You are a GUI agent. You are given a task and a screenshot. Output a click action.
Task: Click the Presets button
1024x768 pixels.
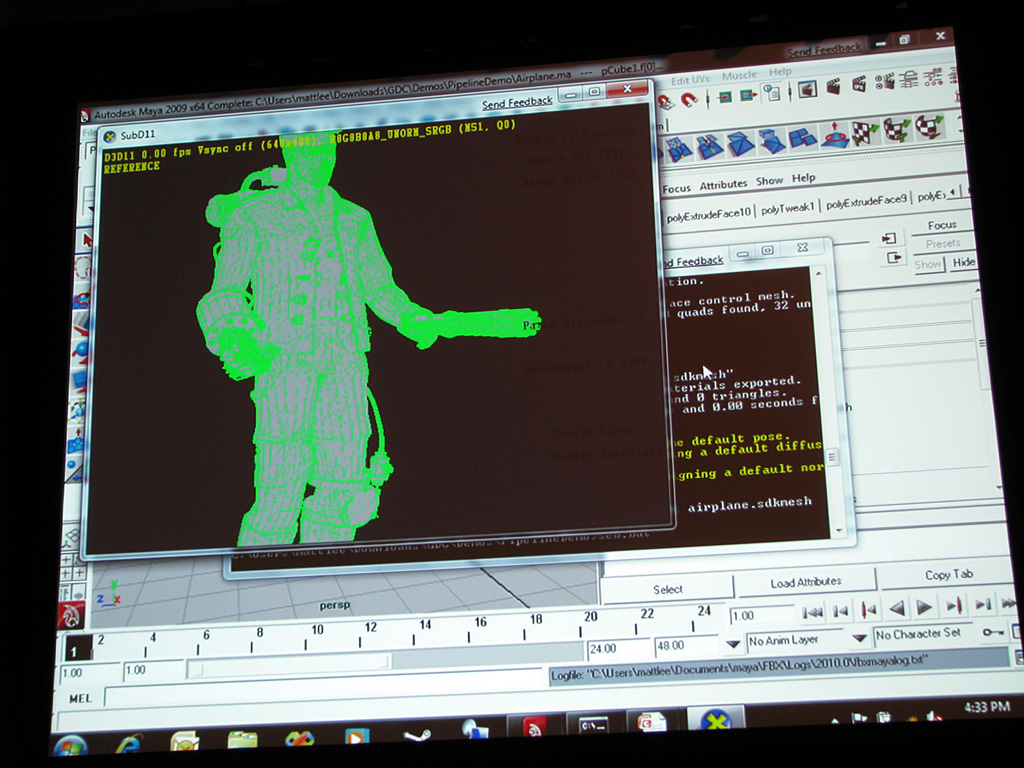coord(942,244)
